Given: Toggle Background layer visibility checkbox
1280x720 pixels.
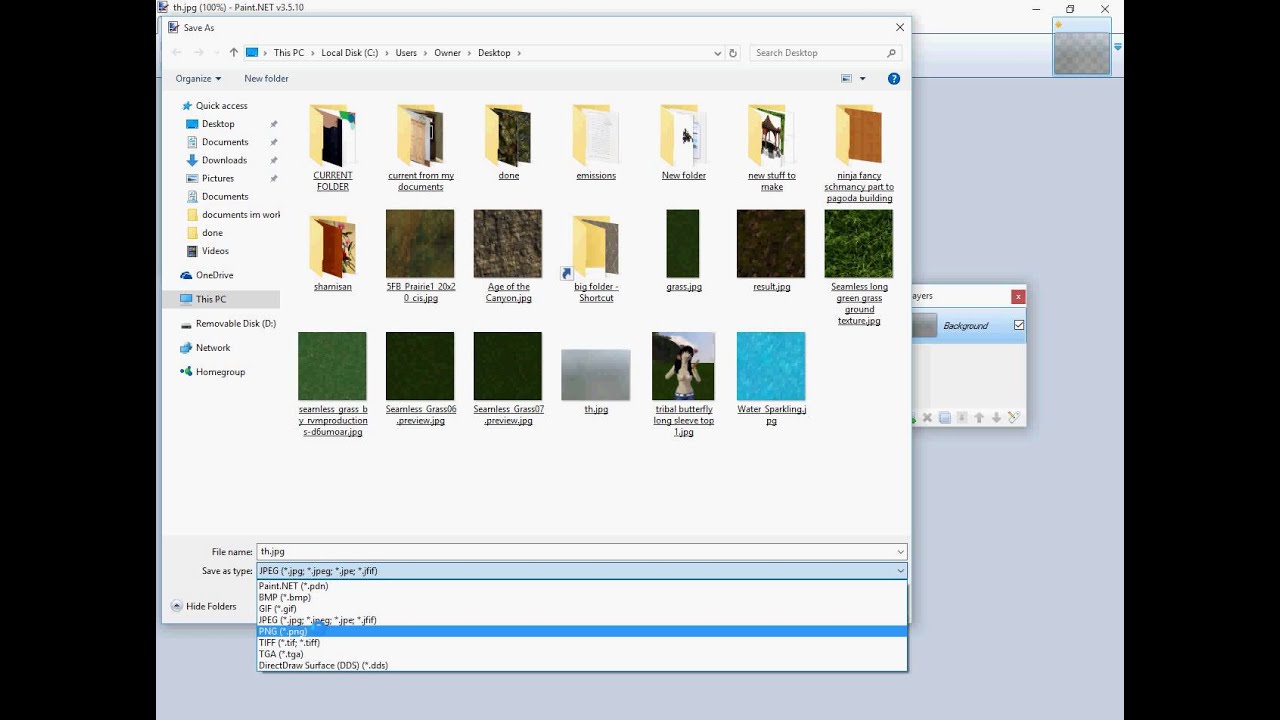Looking at the screenshot, I should (x=1019, y=325).
